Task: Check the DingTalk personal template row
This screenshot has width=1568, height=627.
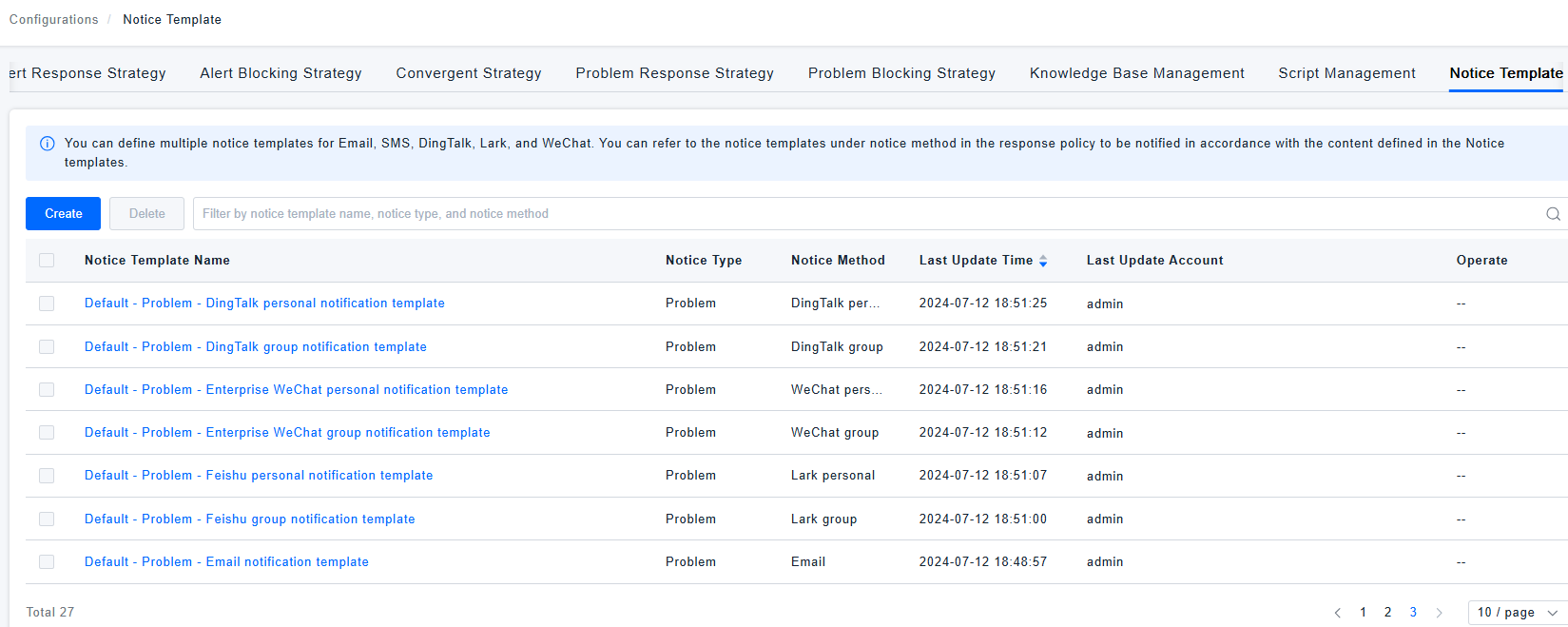Action: click(47, 304)
